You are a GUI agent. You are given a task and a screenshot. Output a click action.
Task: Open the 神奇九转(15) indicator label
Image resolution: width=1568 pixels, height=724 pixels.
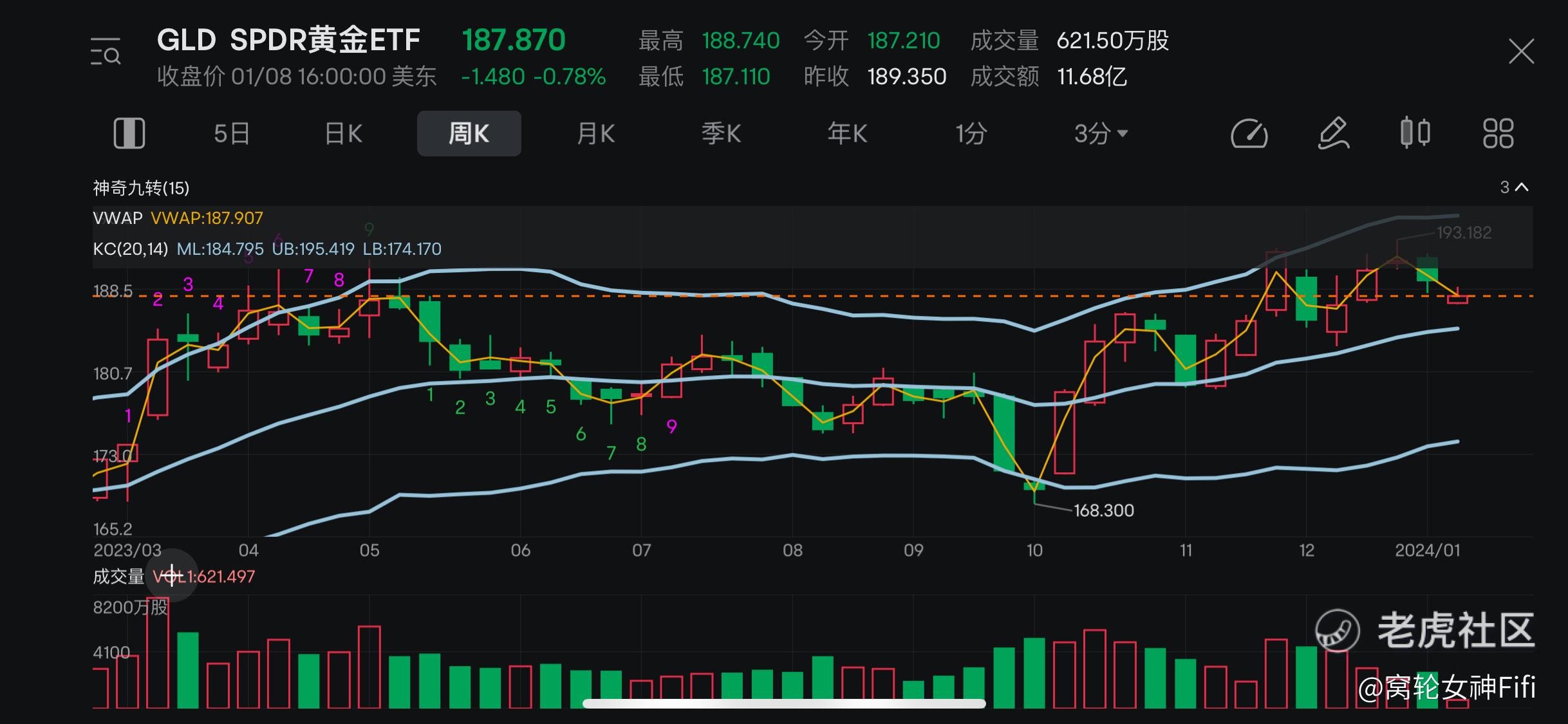click(x=141, y=188)
